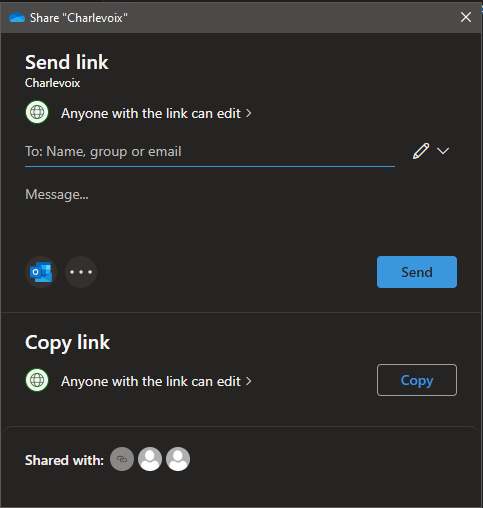Viewport: 483px width, 508px height.
Task: Select the first person avatar in Shared with
Action: (x=150, y=459)
